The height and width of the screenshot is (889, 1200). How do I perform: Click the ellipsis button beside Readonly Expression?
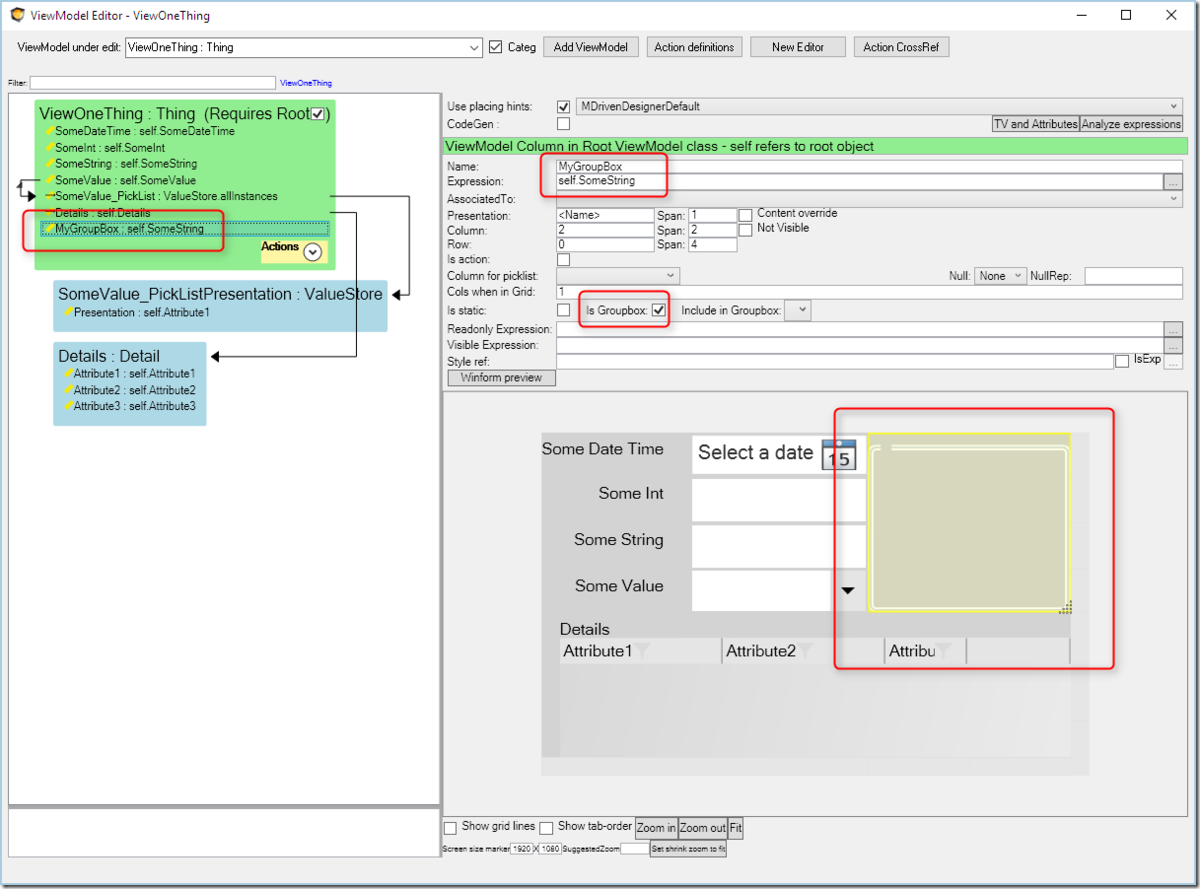(1173, 329)
